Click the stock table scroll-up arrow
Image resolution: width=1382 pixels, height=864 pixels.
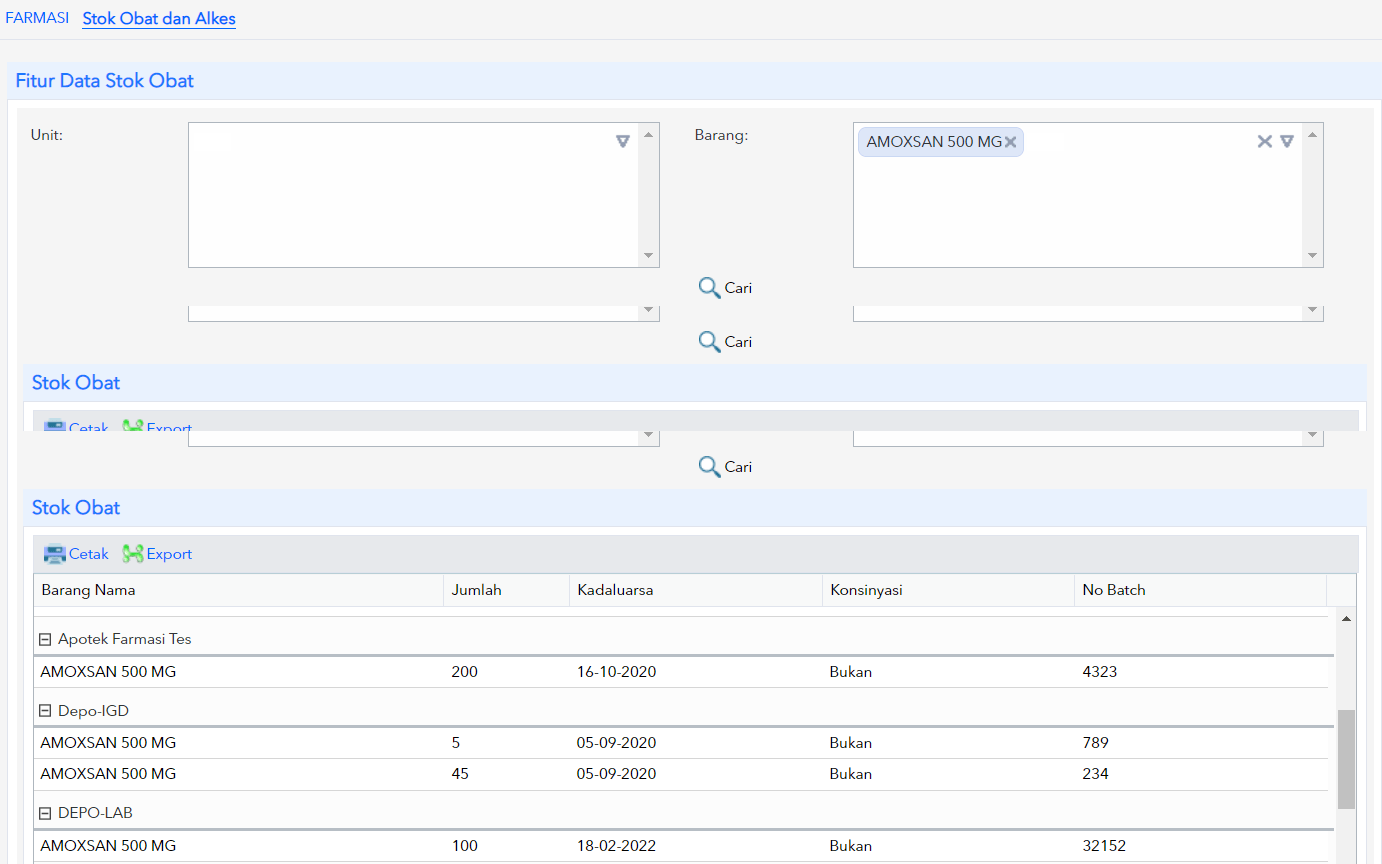[x=1346, y=619]
